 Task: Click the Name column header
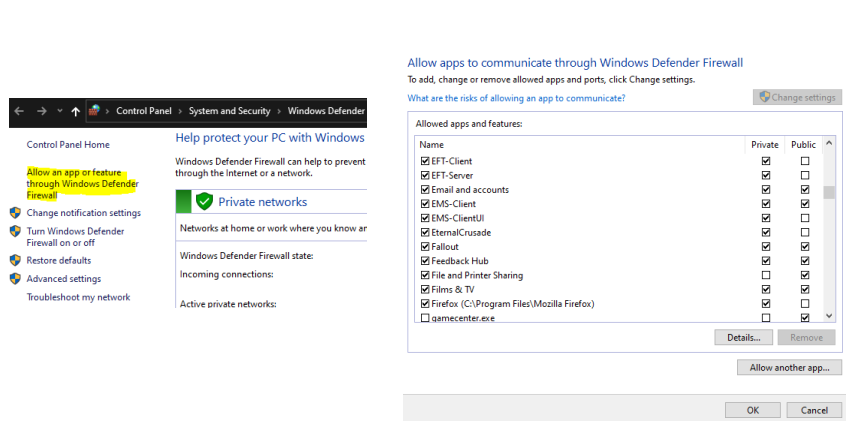431,144
